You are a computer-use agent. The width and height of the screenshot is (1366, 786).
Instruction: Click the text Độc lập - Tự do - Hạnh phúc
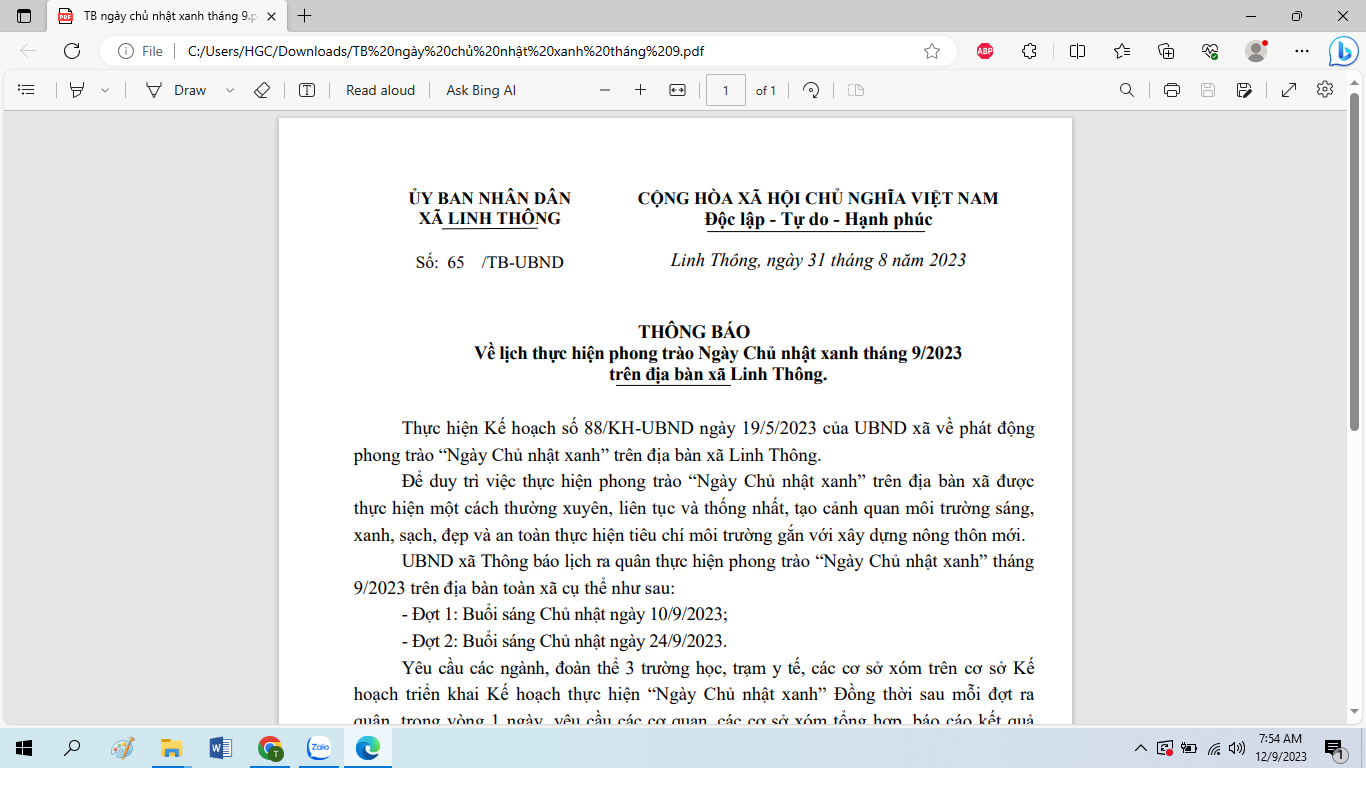click(x=818, y=219)
